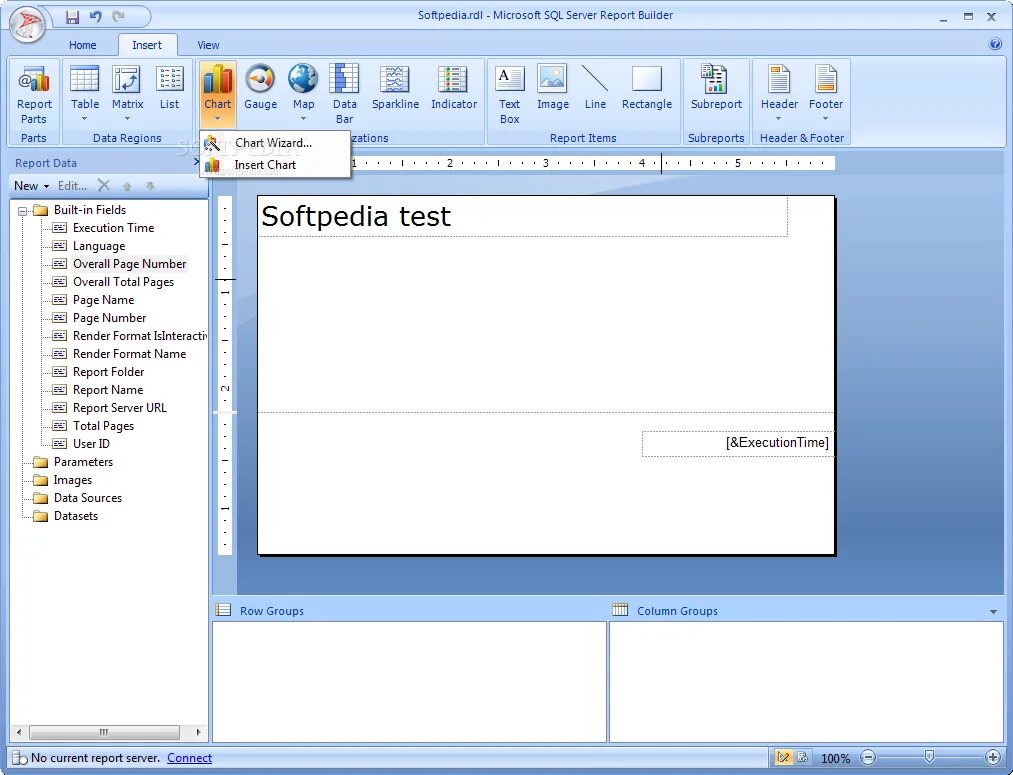1013x775 pixels.
Task: Click the Report Data horizontal scrollbar
Action: tap(104, 732)
